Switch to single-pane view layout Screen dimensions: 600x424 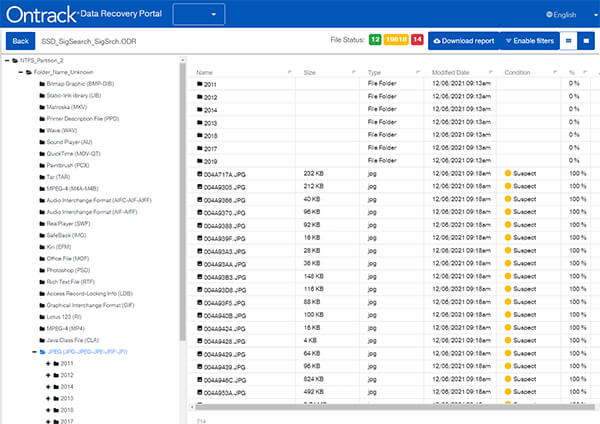coord(586,41)
